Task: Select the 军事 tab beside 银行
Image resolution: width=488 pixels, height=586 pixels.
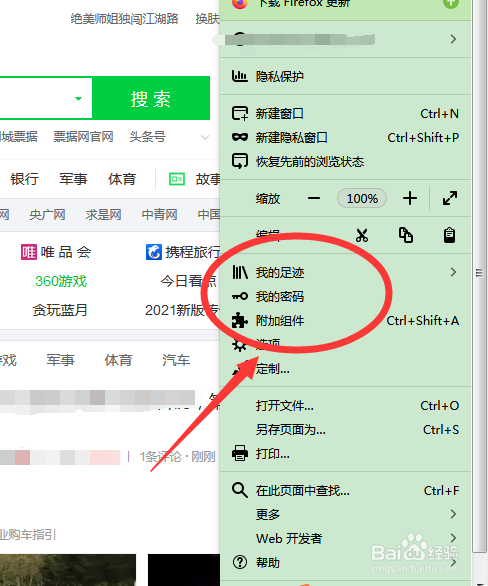Action: coord(73,179)
